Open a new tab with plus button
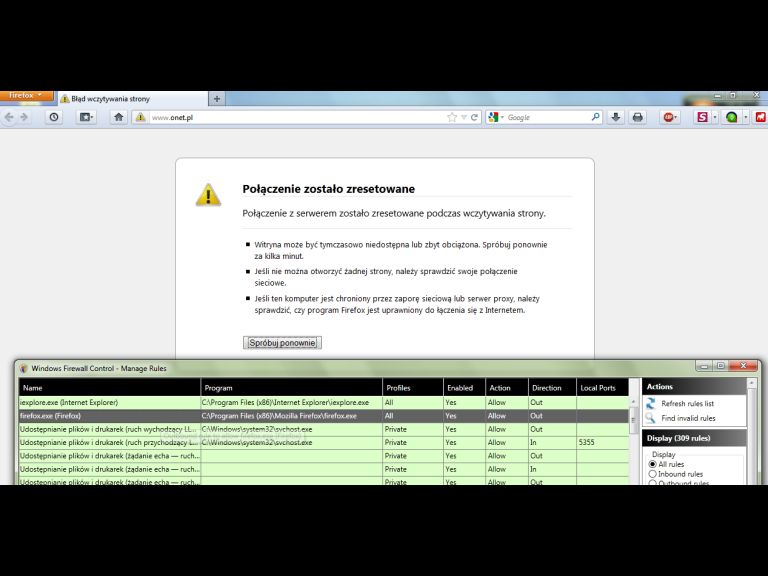 pyautogui.click(x=217, y=99)
